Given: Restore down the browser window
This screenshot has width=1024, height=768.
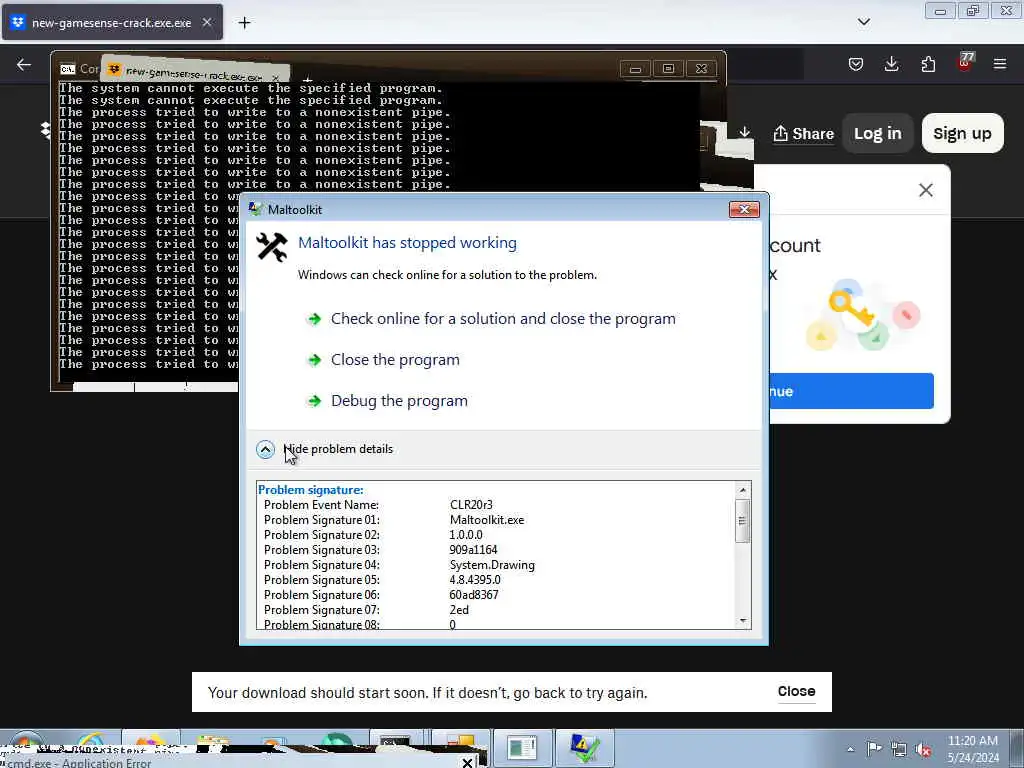Looking at the screenshot, I should click(972, 11).
